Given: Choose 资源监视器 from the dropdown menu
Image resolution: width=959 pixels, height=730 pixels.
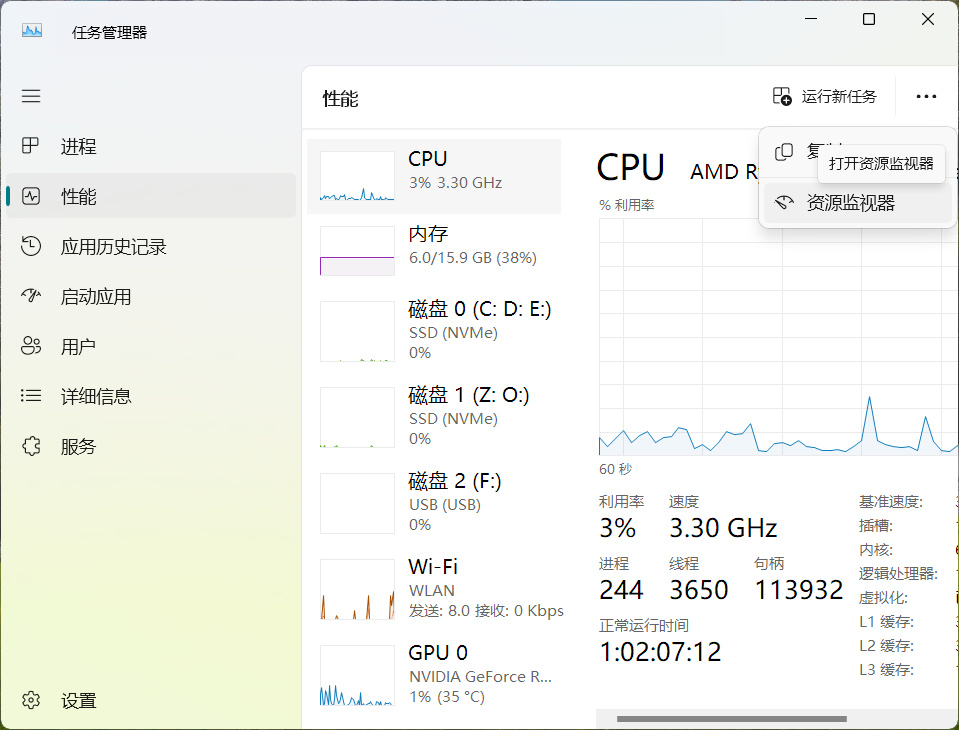Looking at the screenshot, I should [x=850, y=203].
